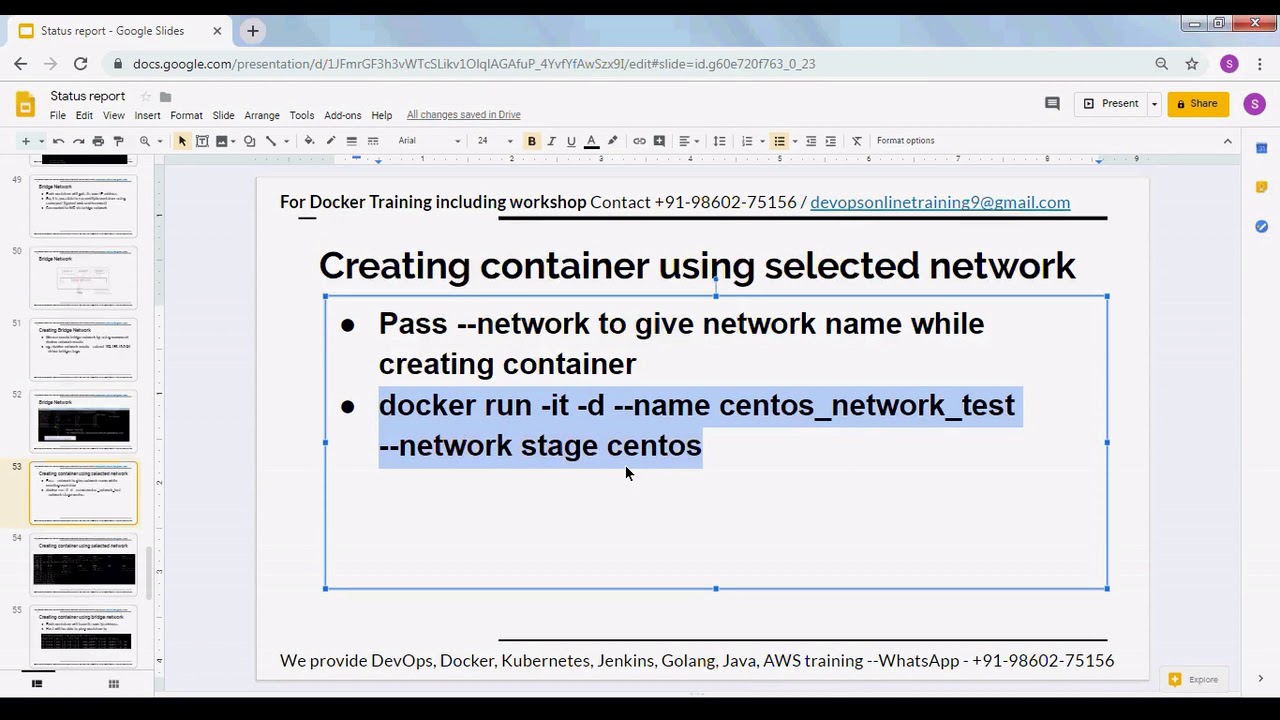1280x720 pixels.
Task: Open Line spacing options
Action: coord(719,141)
